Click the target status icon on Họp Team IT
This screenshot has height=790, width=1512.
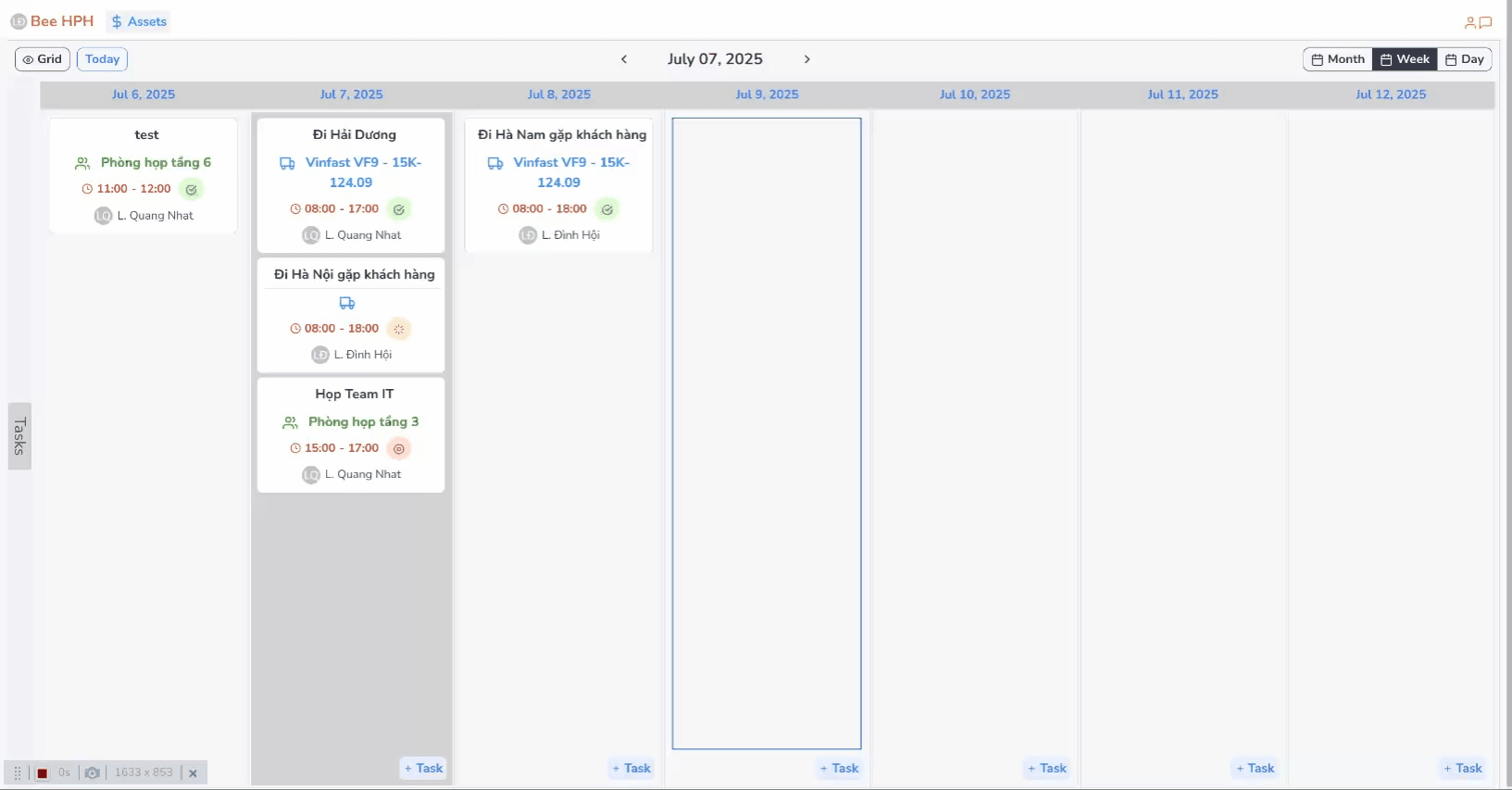point(399,448)
